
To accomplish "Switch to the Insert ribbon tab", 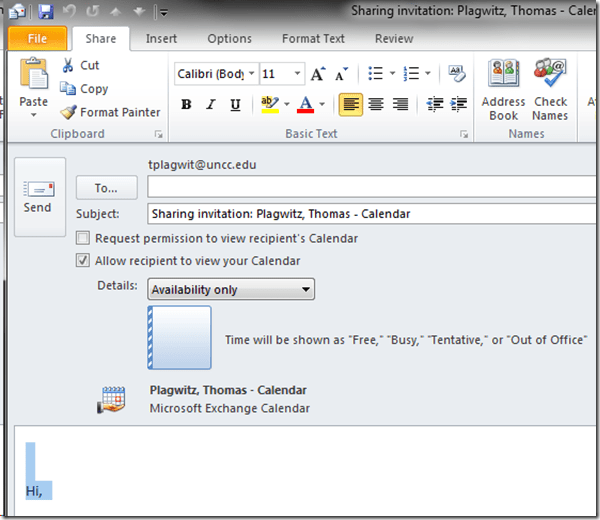I will pyautogui.click(x=161, y=39).
